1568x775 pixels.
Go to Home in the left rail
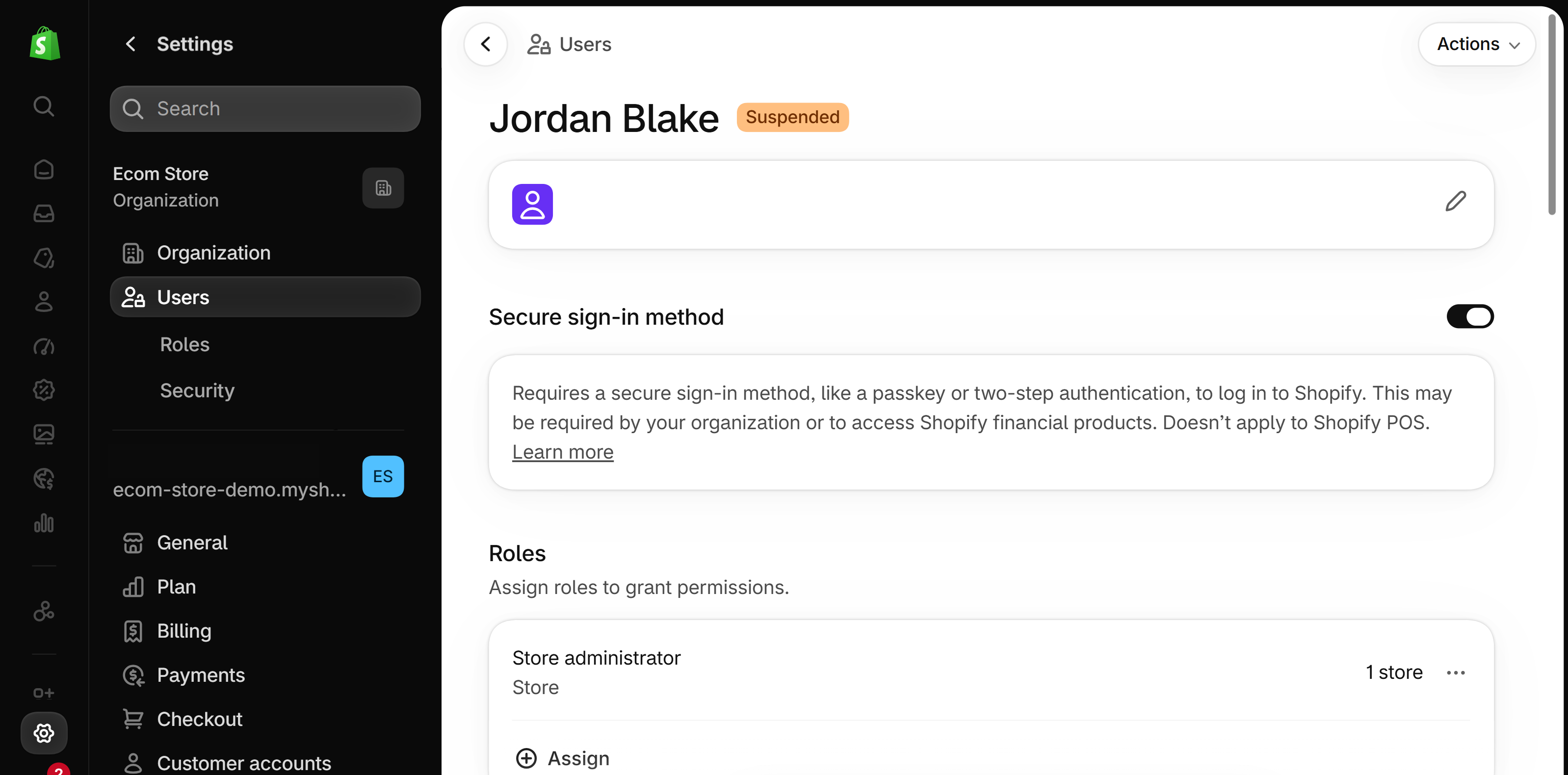tap(44, 169)
